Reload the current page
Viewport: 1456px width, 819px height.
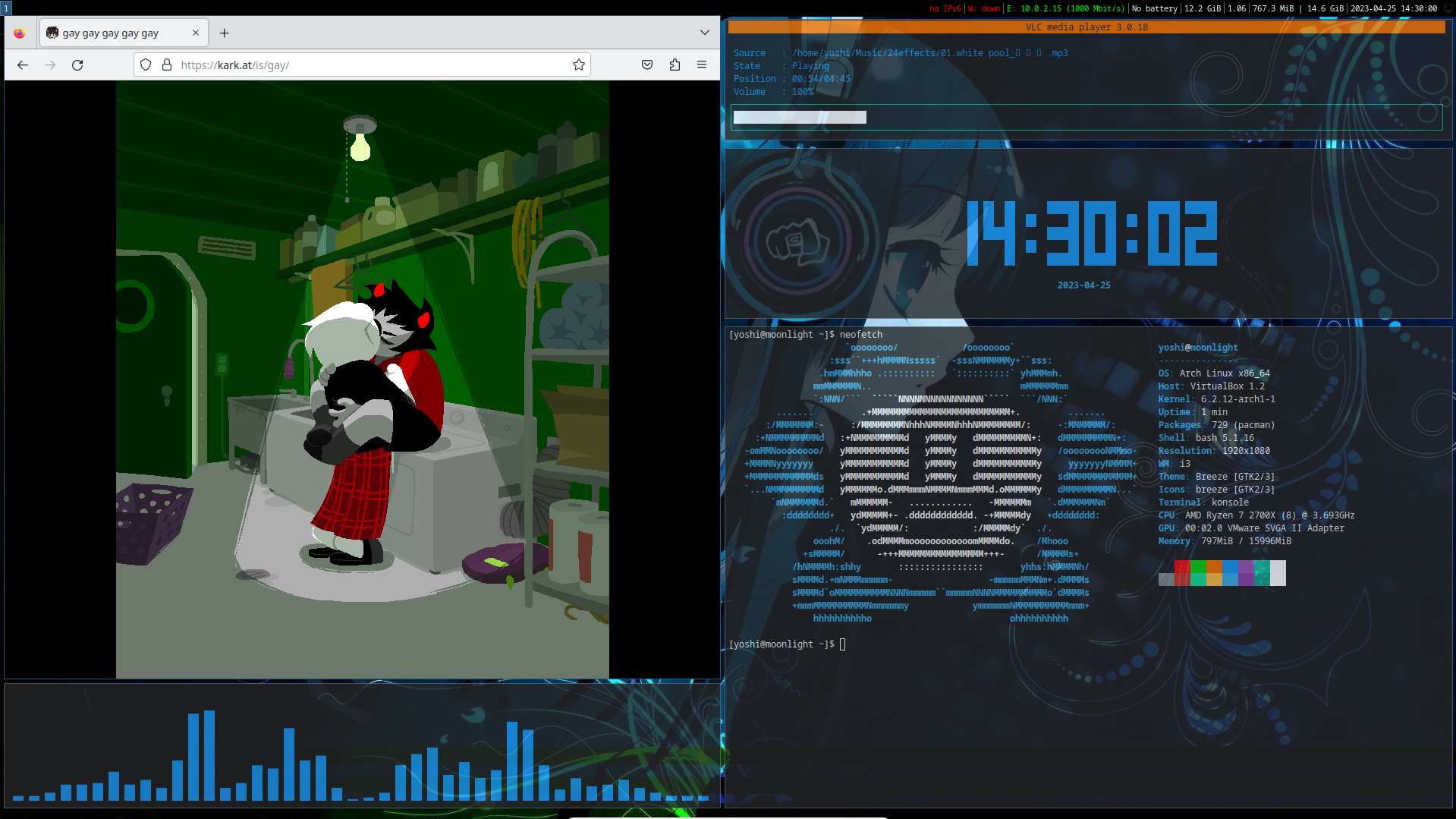(77, 65)
